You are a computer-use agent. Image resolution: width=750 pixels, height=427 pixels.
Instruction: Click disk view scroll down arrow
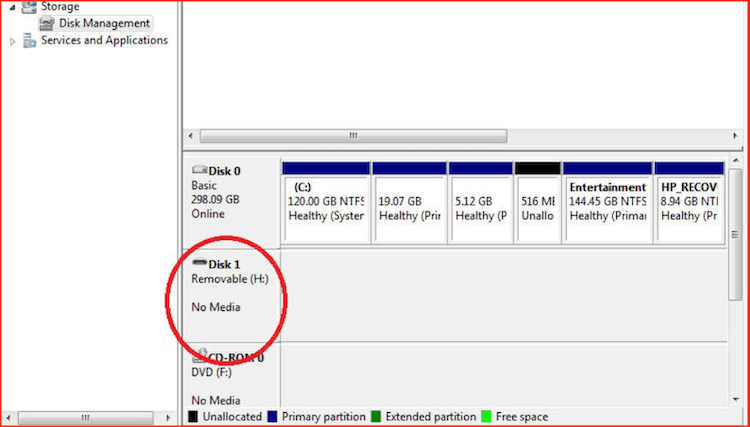coord(735,399)
